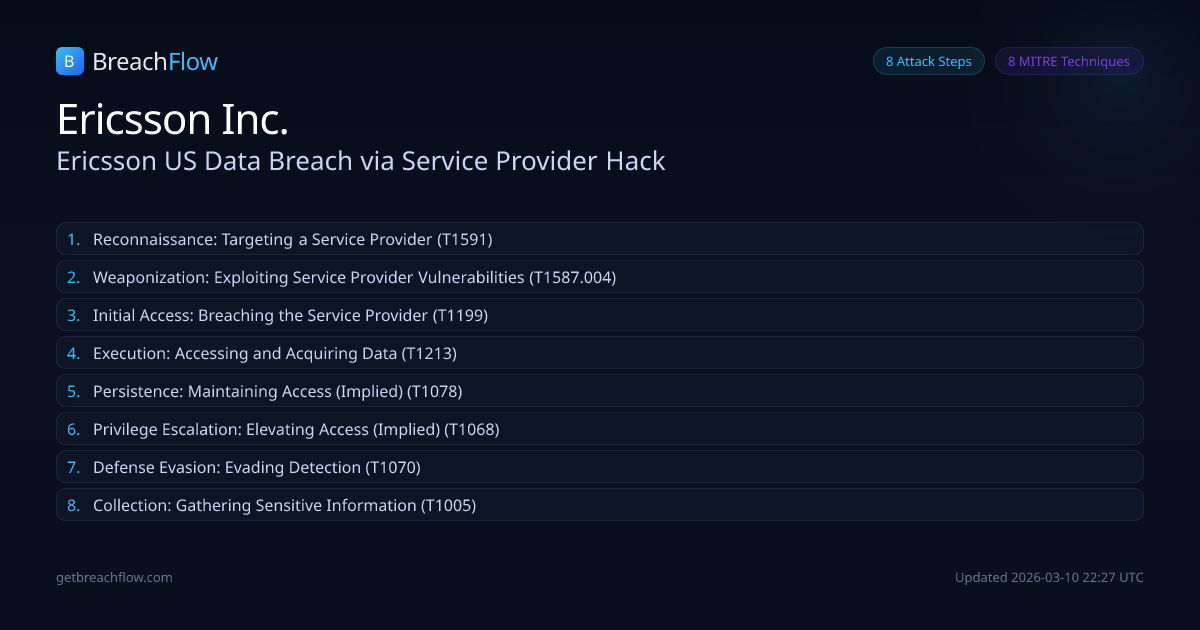Click the 8 Attack Steps badge
This screenshot has height=630, width=1200.
[928, 62]
